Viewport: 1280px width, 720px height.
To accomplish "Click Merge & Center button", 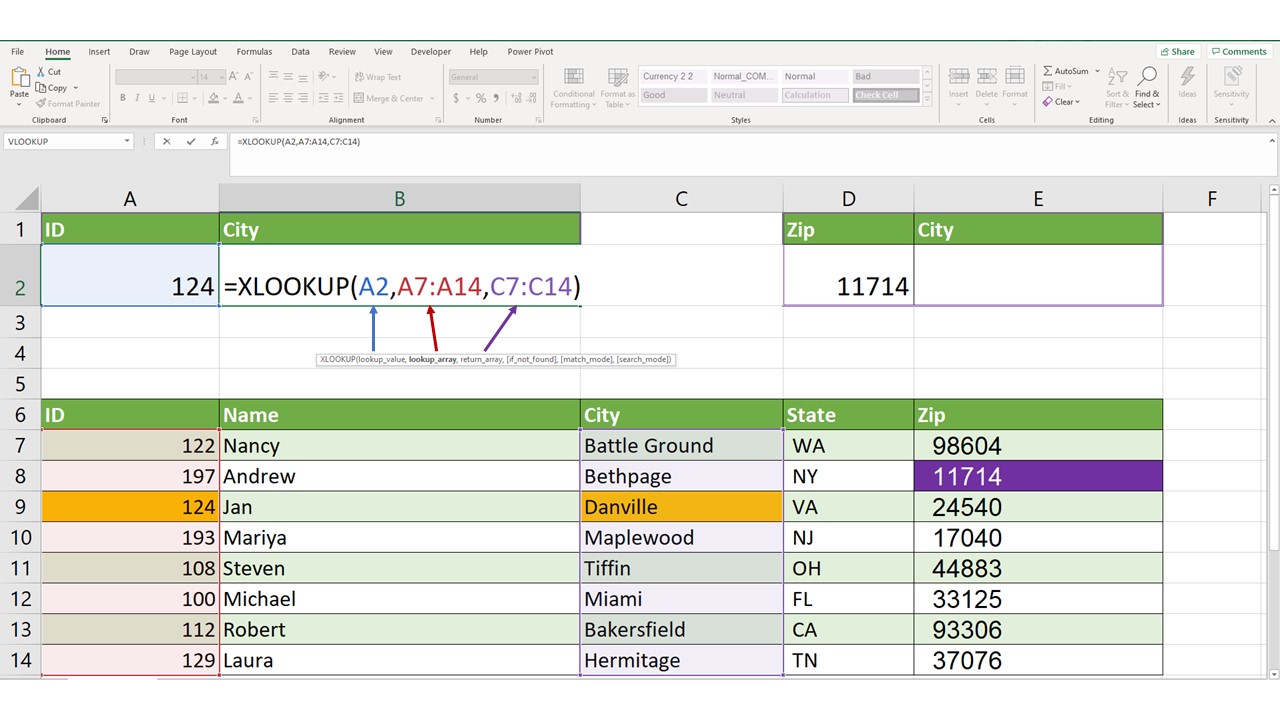I will (389, 99).
